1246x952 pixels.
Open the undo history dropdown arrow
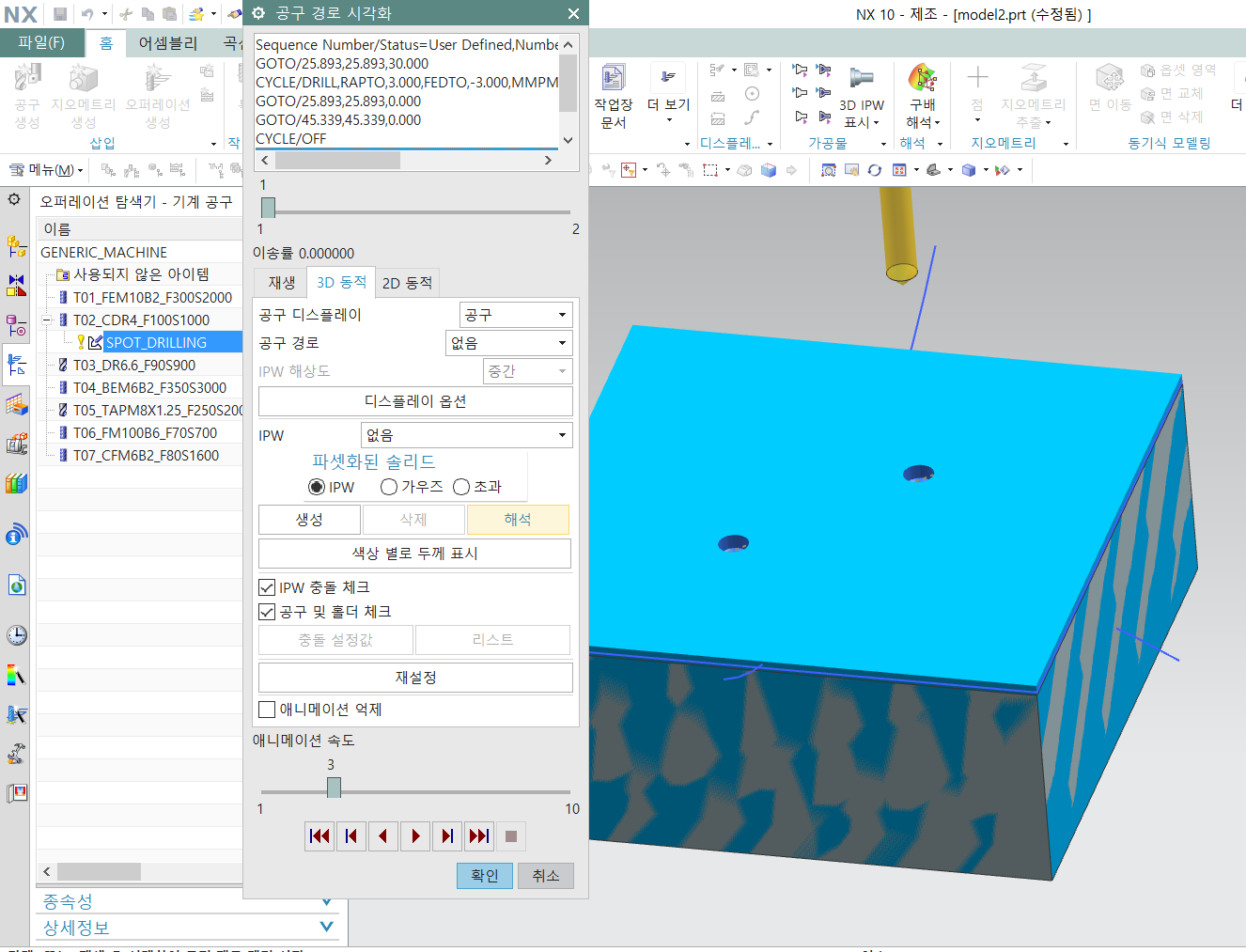click(x=104, y=14)
